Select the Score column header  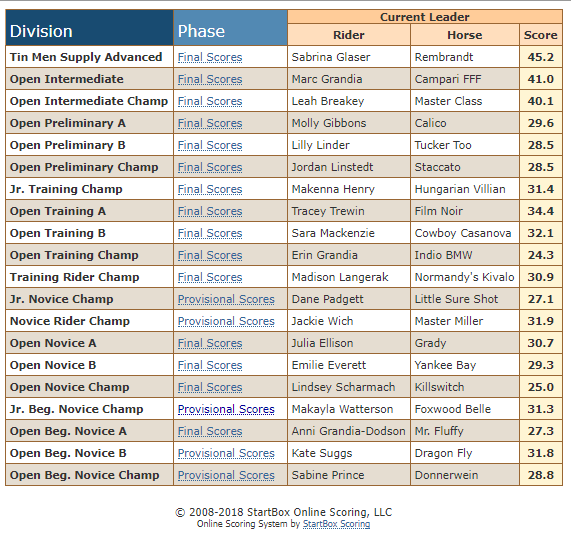540,35
